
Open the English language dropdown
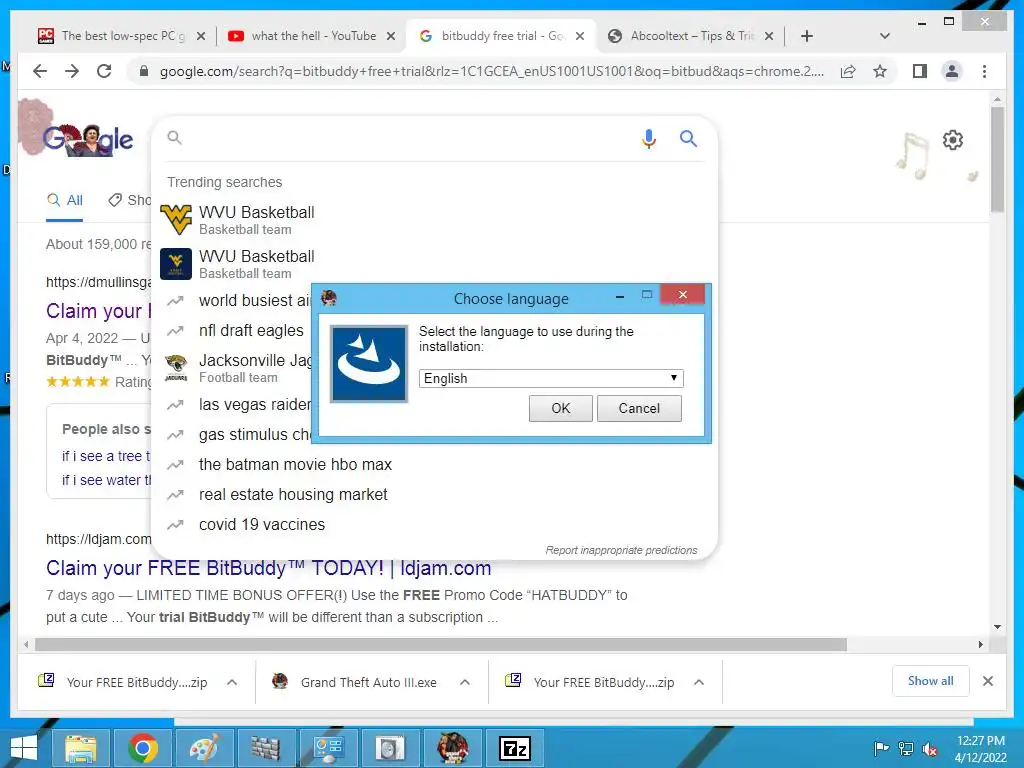pyautogui.click(x=551, y=378)
